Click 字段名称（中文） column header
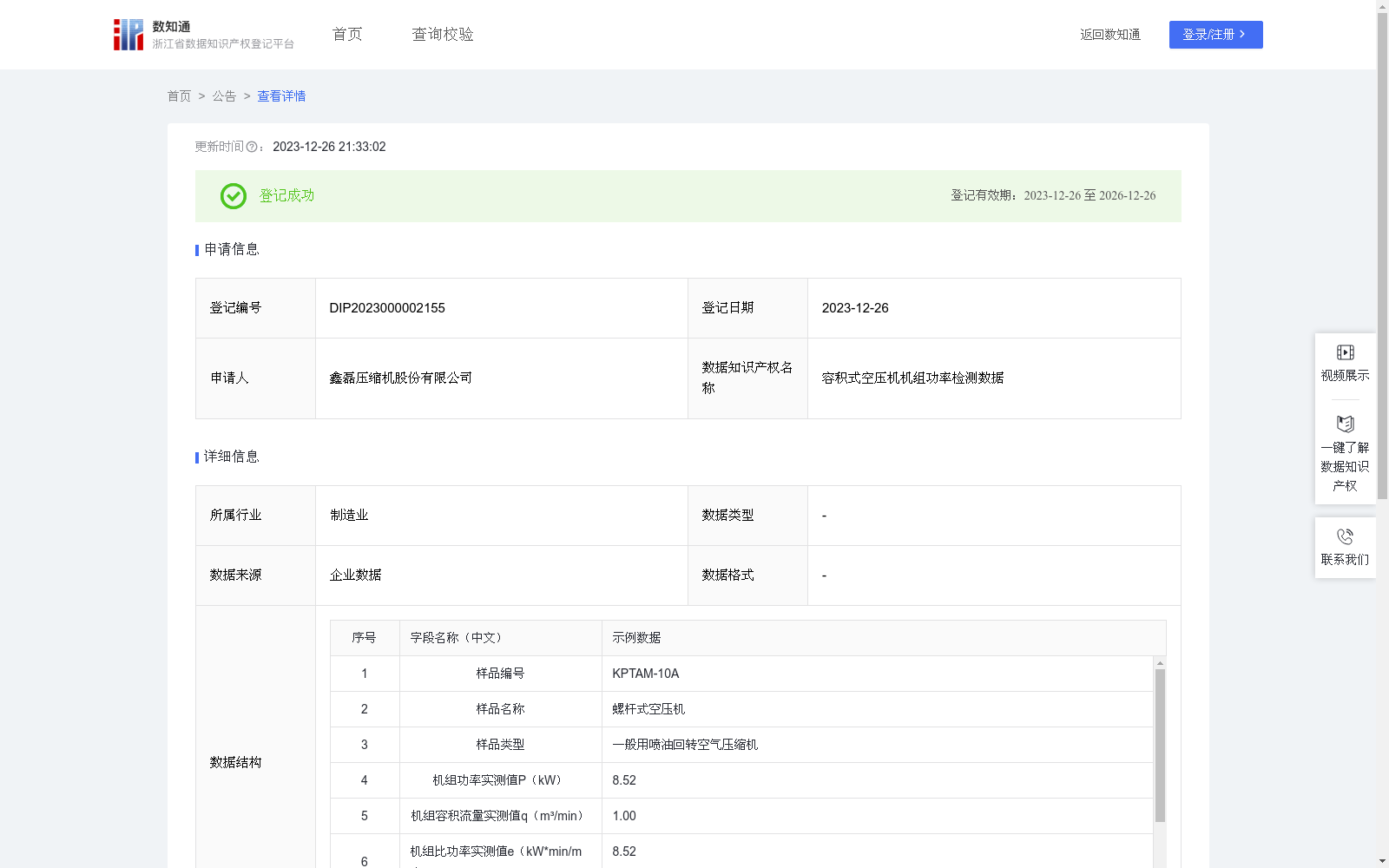The image size is (1389, 868). coord(458,638)
